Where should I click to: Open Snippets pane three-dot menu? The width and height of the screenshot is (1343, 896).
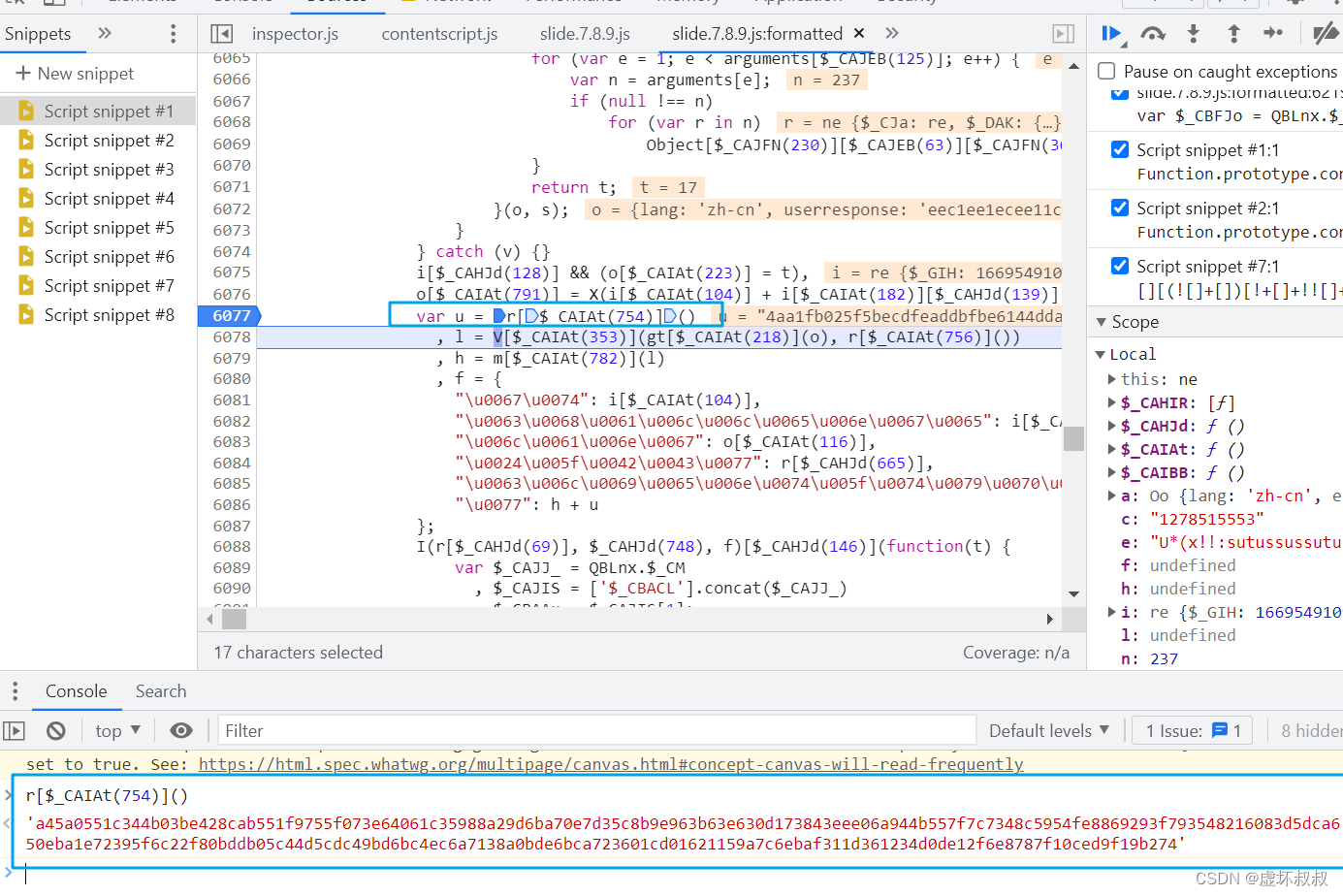coord(174,34)
